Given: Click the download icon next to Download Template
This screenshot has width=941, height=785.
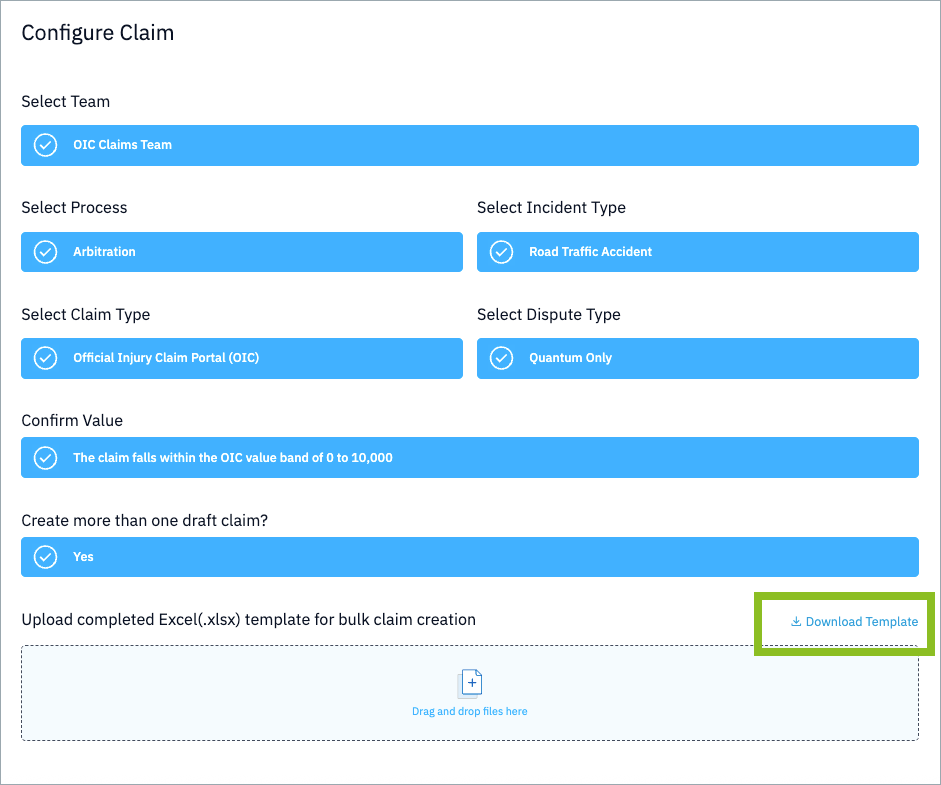Looking at the screenshot, I should point(795,622).
